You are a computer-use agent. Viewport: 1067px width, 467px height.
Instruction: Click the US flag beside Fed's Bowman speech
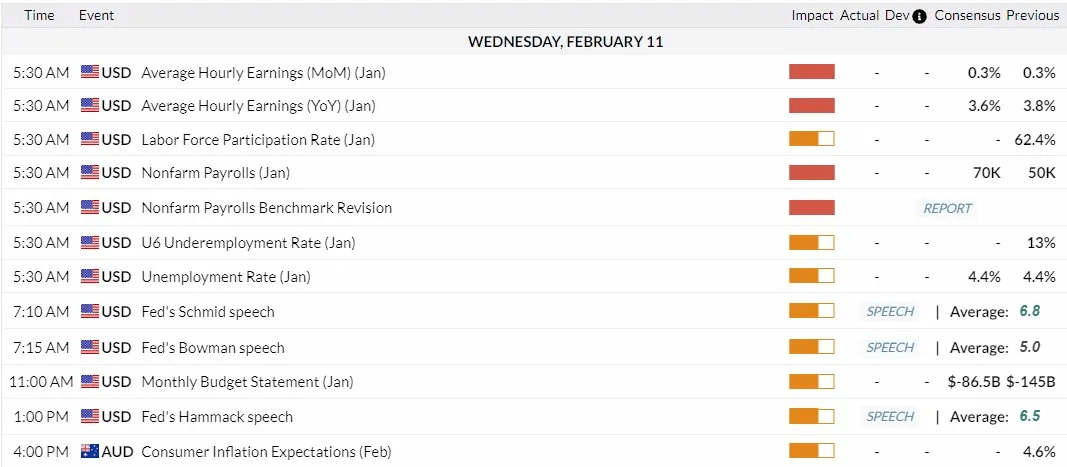pos(90,347)
